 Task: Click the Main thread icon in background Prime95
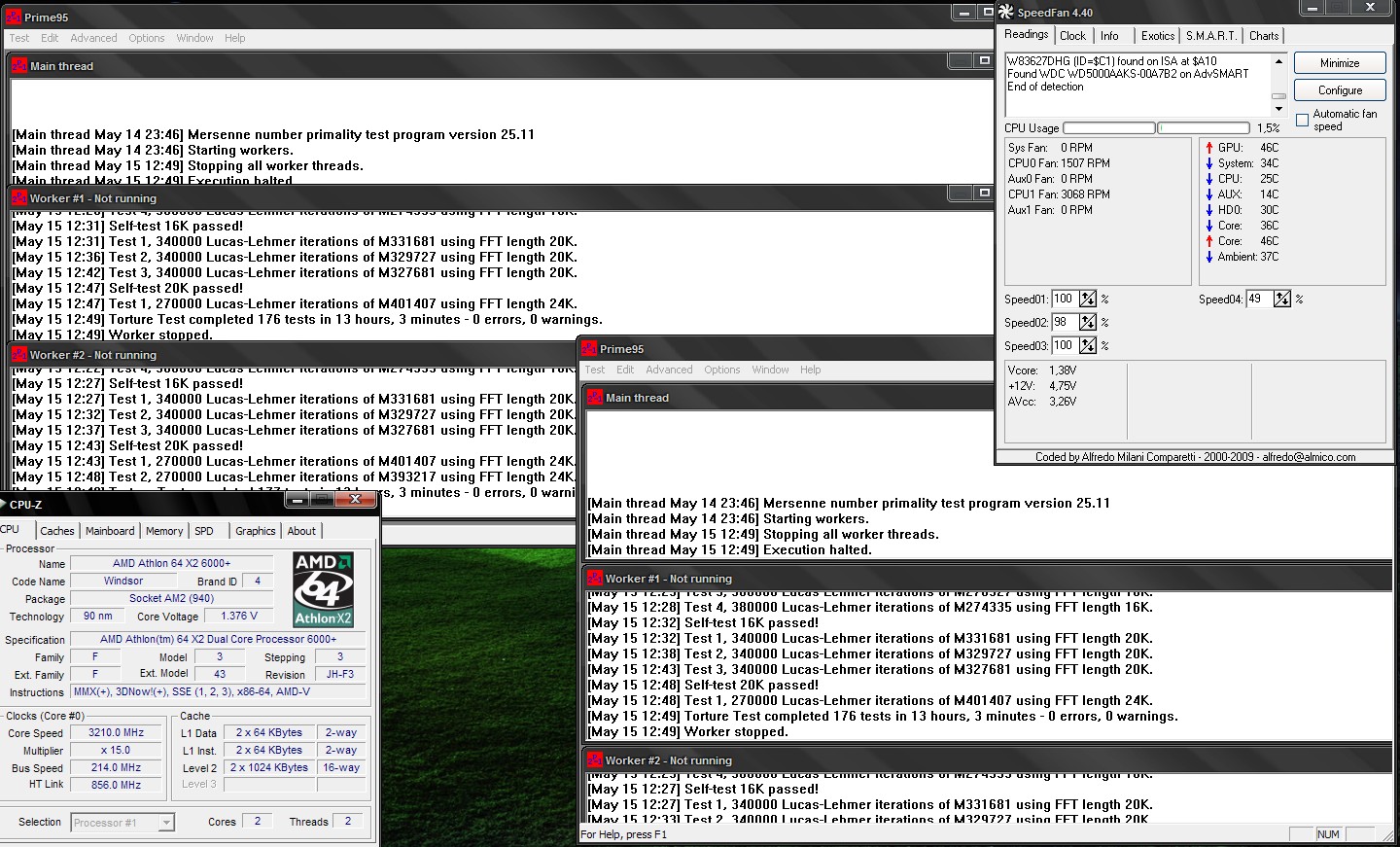pos(19,66)
